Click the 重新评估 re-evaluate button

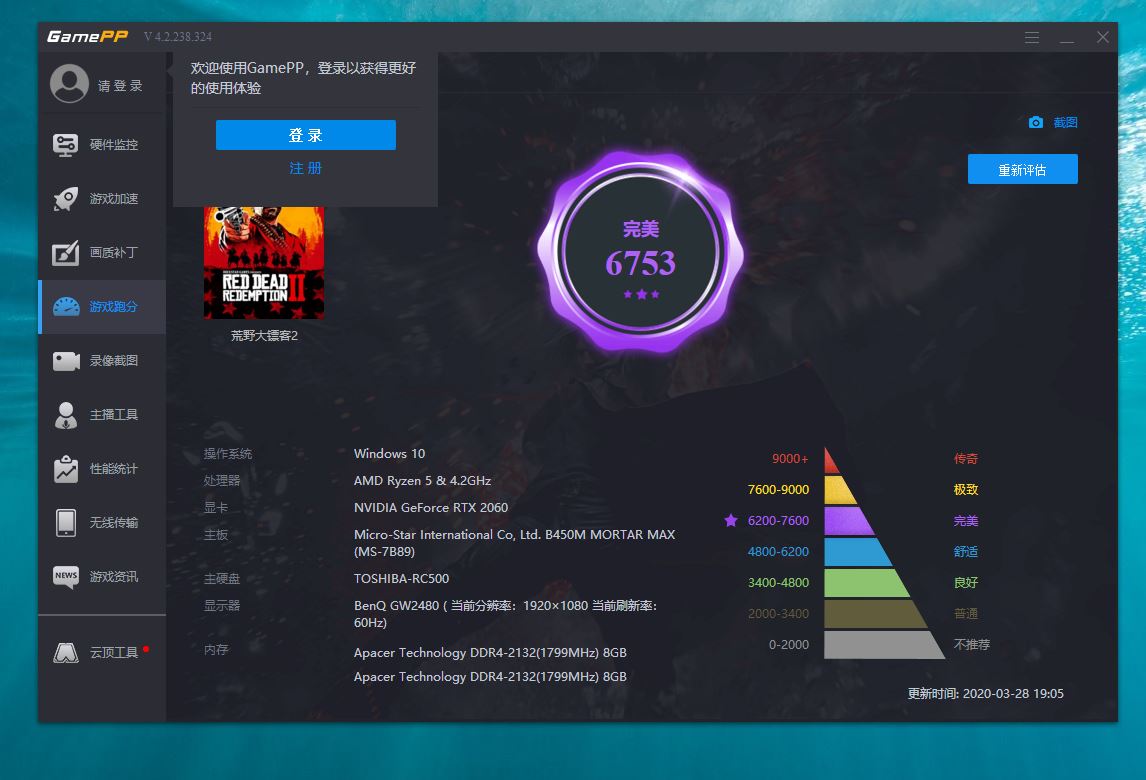click(1022, 170)
